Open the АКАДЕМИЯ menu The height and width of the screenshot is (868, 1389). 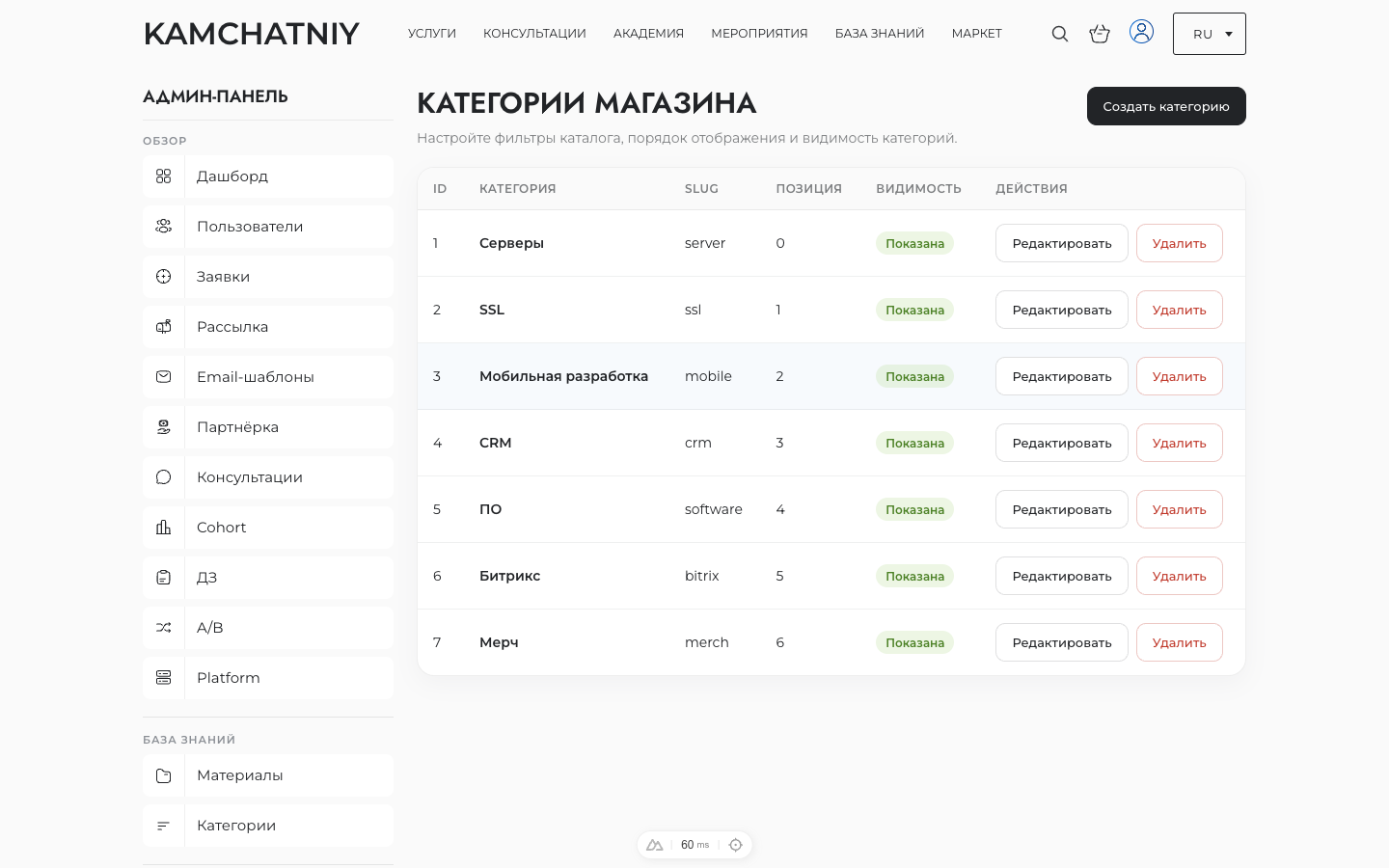pyautogui.click(x=648, y=34)
